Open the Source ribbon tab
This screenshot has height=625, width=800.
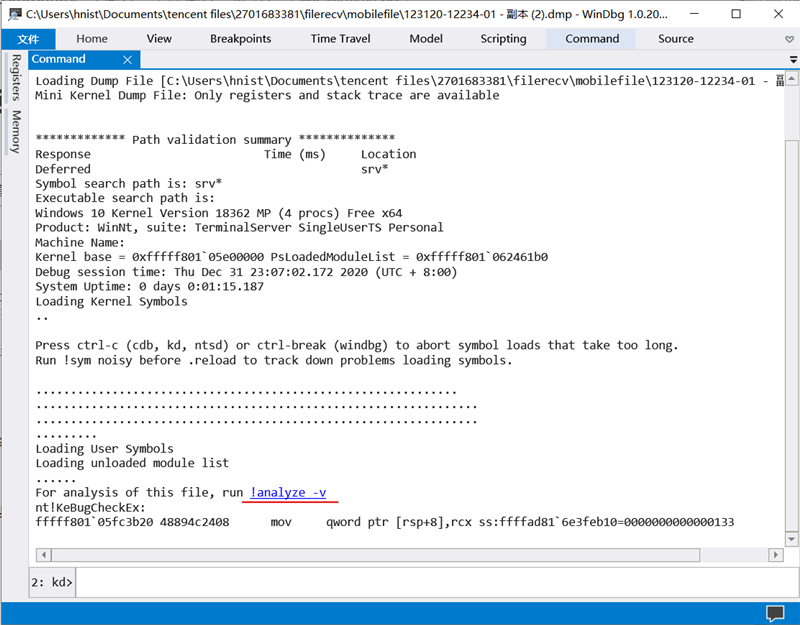[x=676, y=39]
